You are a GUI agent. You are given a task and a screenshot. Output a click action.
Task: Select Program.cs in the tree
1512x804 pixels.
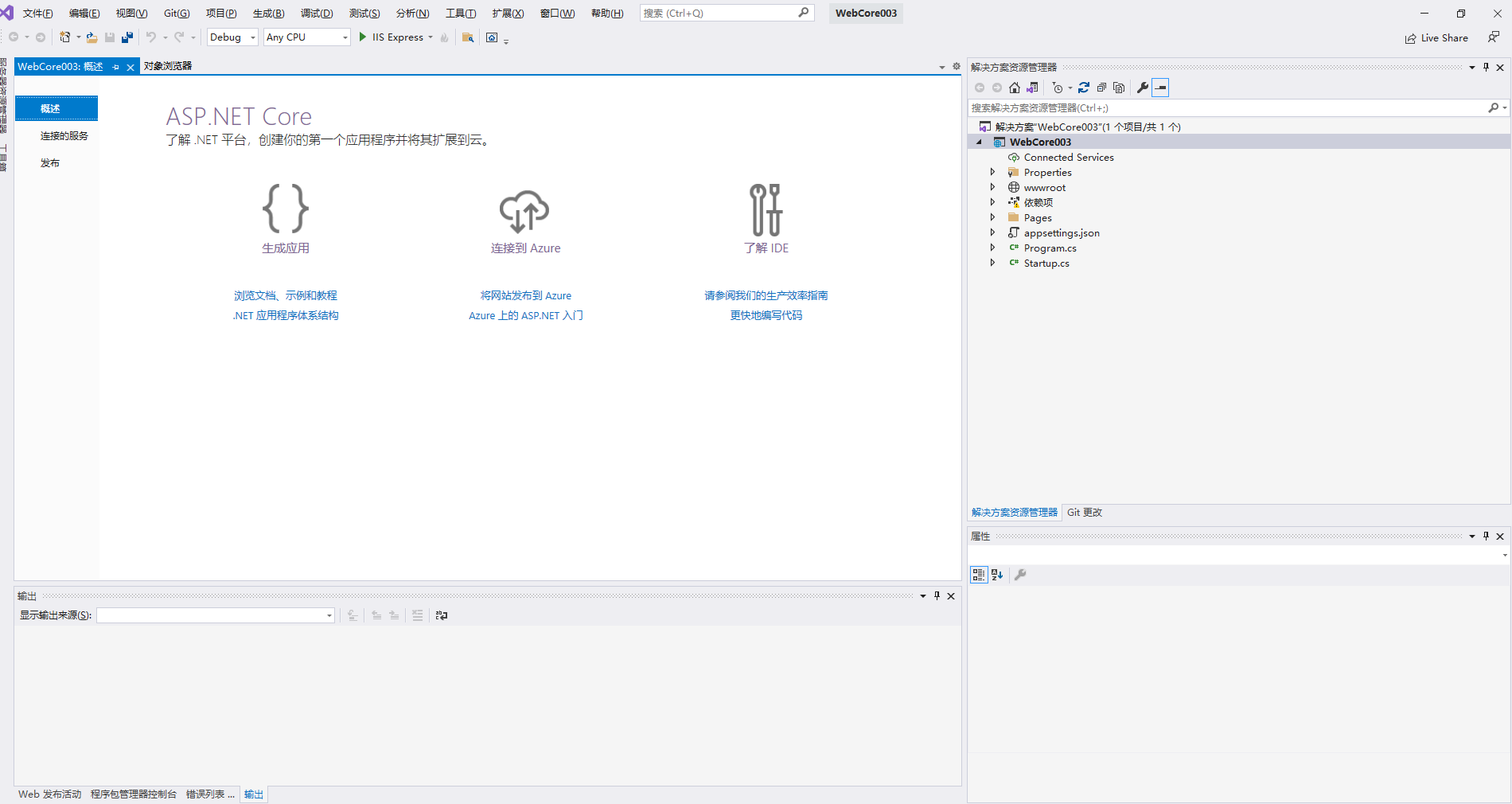(1050, 248)
